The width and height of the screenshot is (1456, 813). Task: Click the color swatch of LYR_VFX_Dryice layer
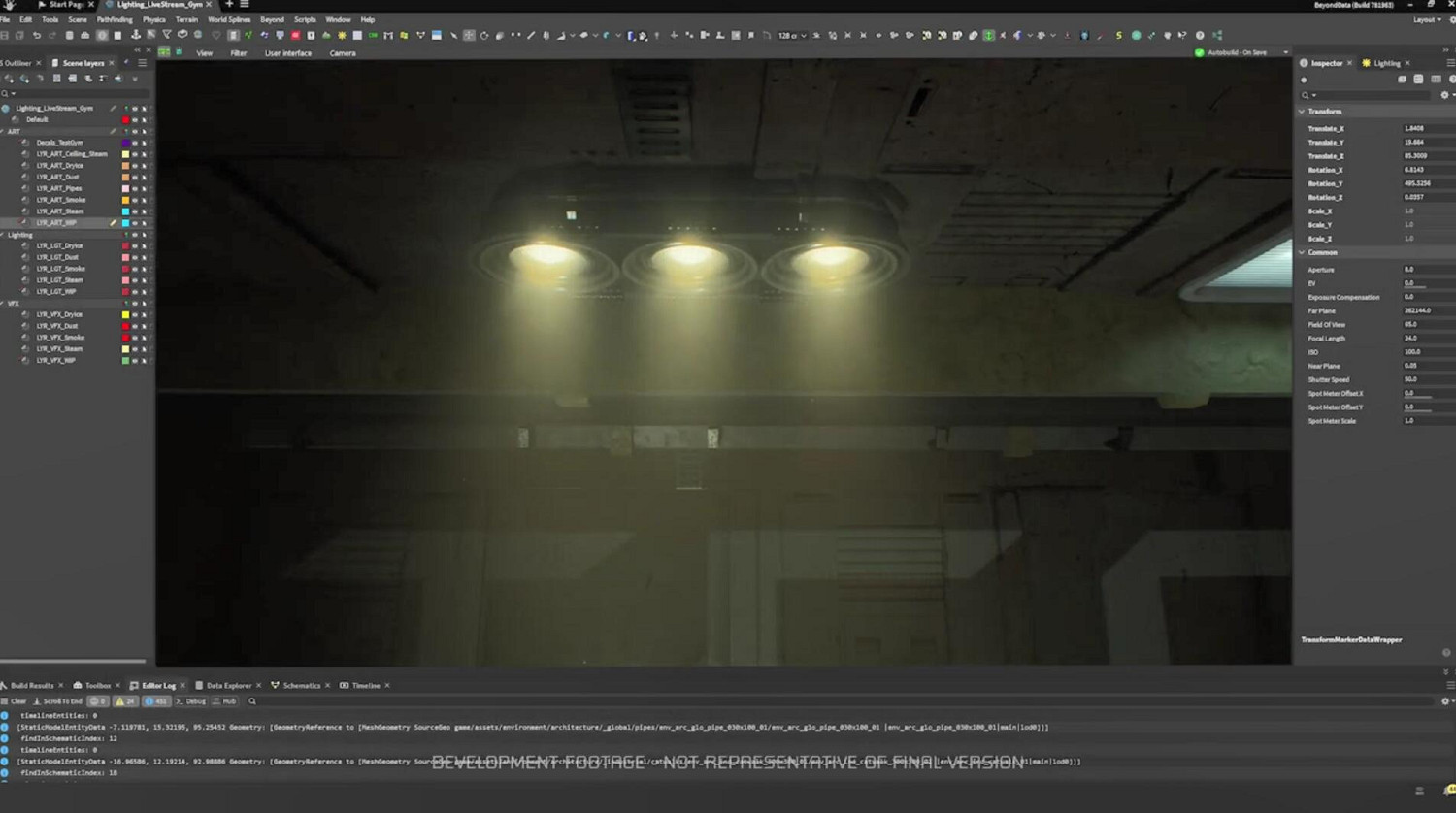[125, 315]
